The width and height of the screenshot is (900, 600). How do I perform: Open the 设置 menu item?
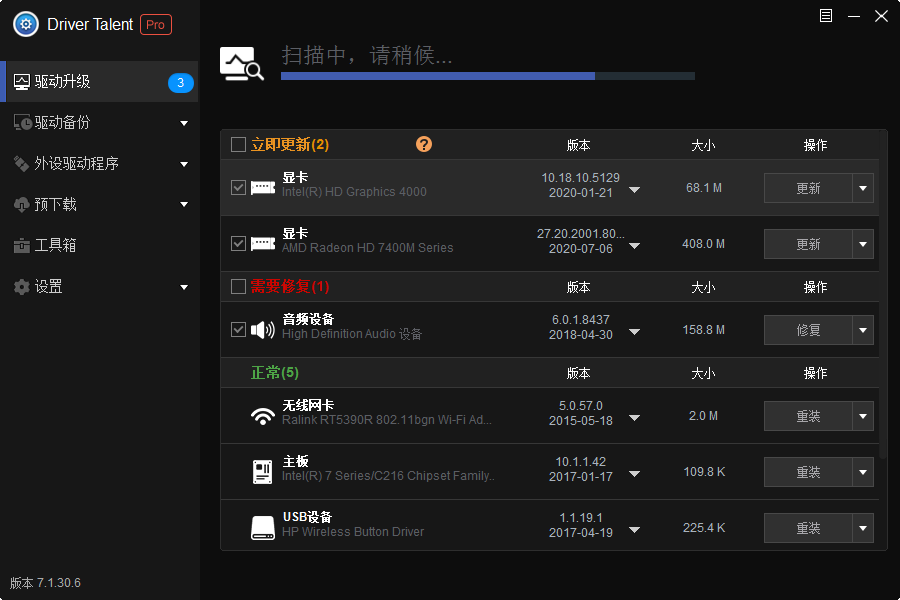pyautogui.click(x=99, y=287)
